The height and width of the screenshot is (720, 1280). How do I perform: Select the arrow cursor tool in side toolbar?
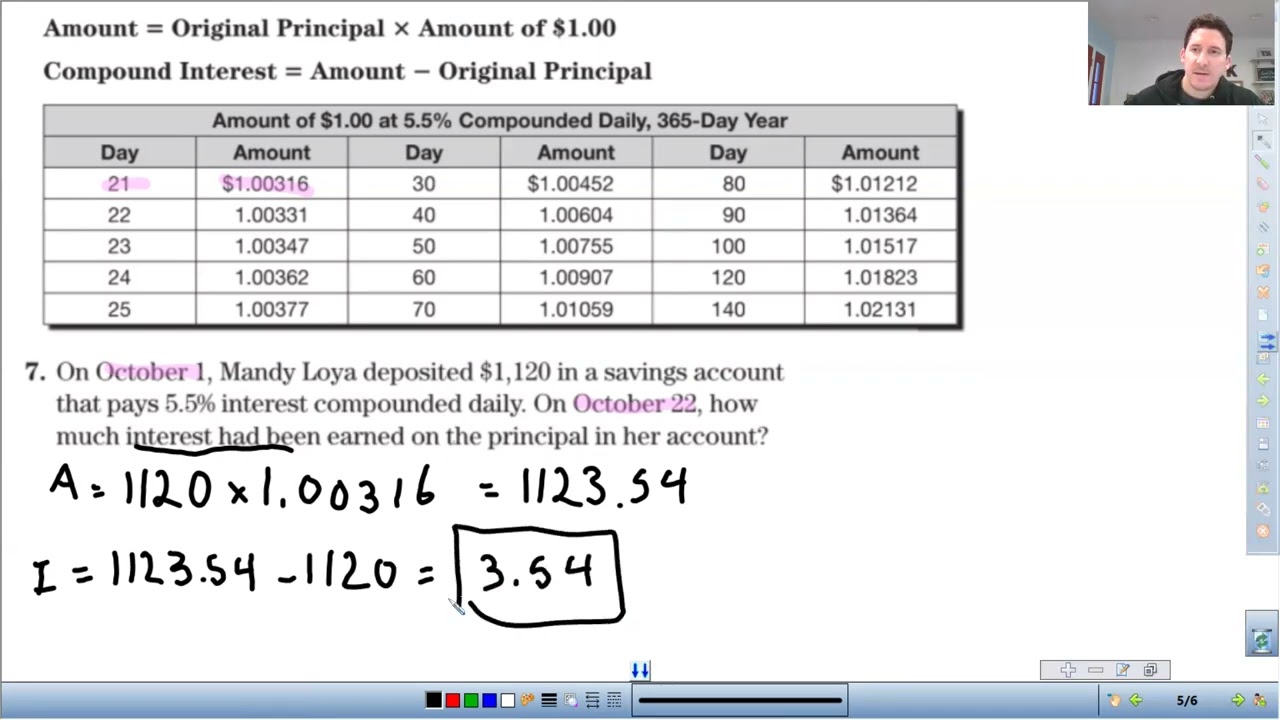click(x=1262, y=119)
